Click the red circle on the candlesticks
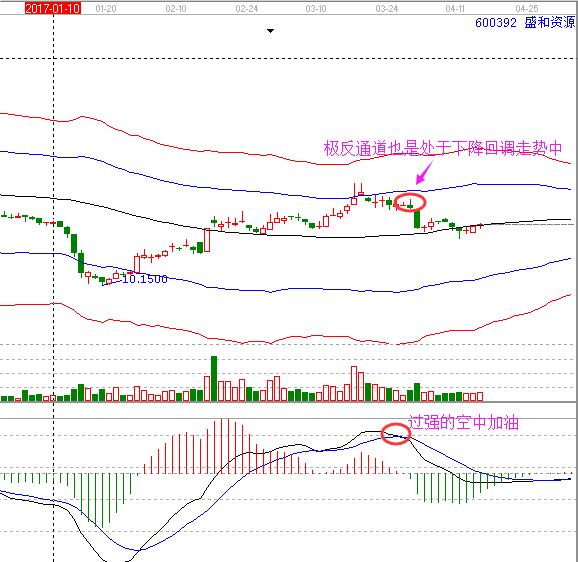Image resolution: width=578 pixels, height=562 pixels. 410,202
